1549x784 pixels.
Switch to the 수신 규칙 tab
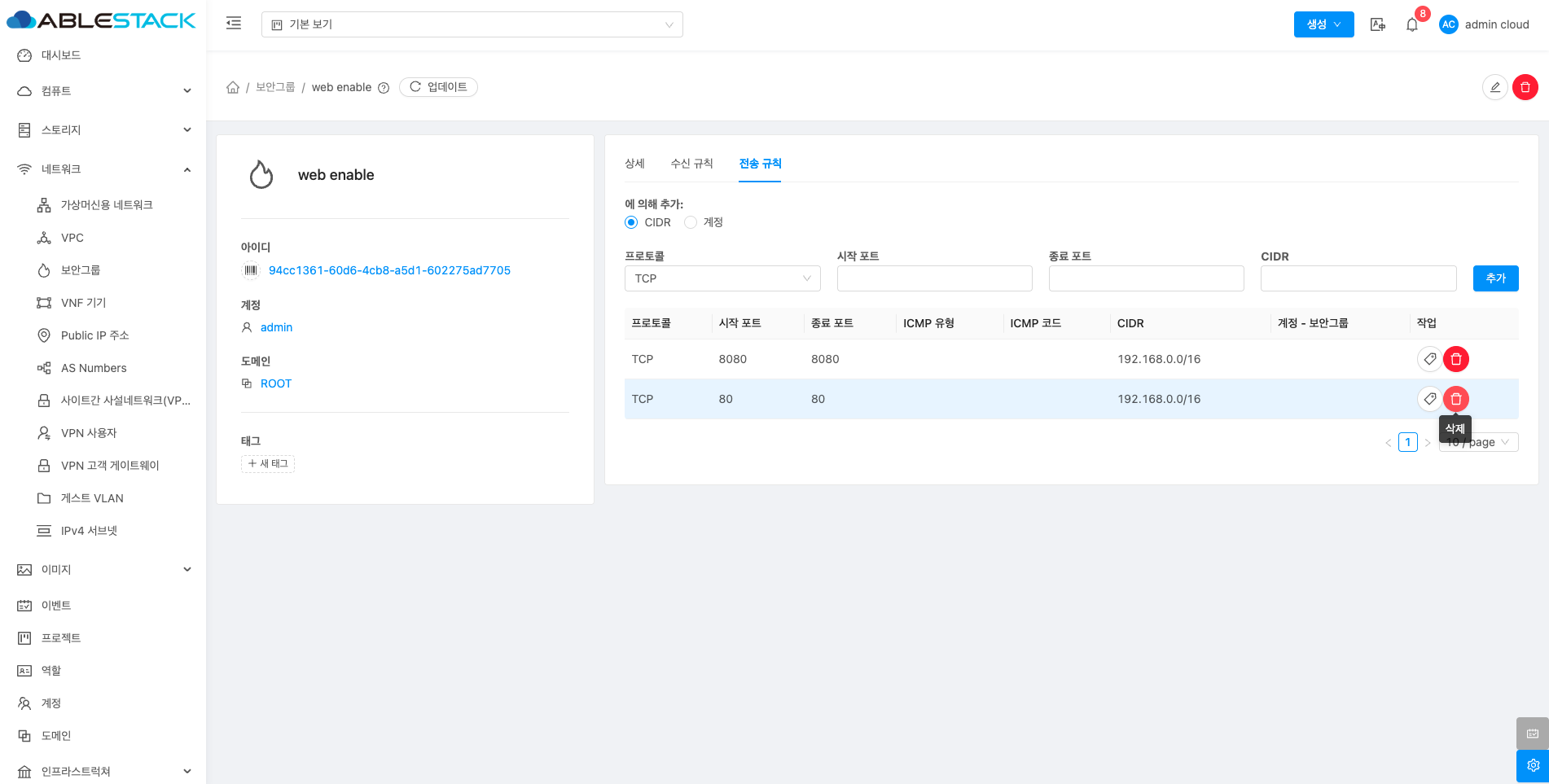(691, 164)
